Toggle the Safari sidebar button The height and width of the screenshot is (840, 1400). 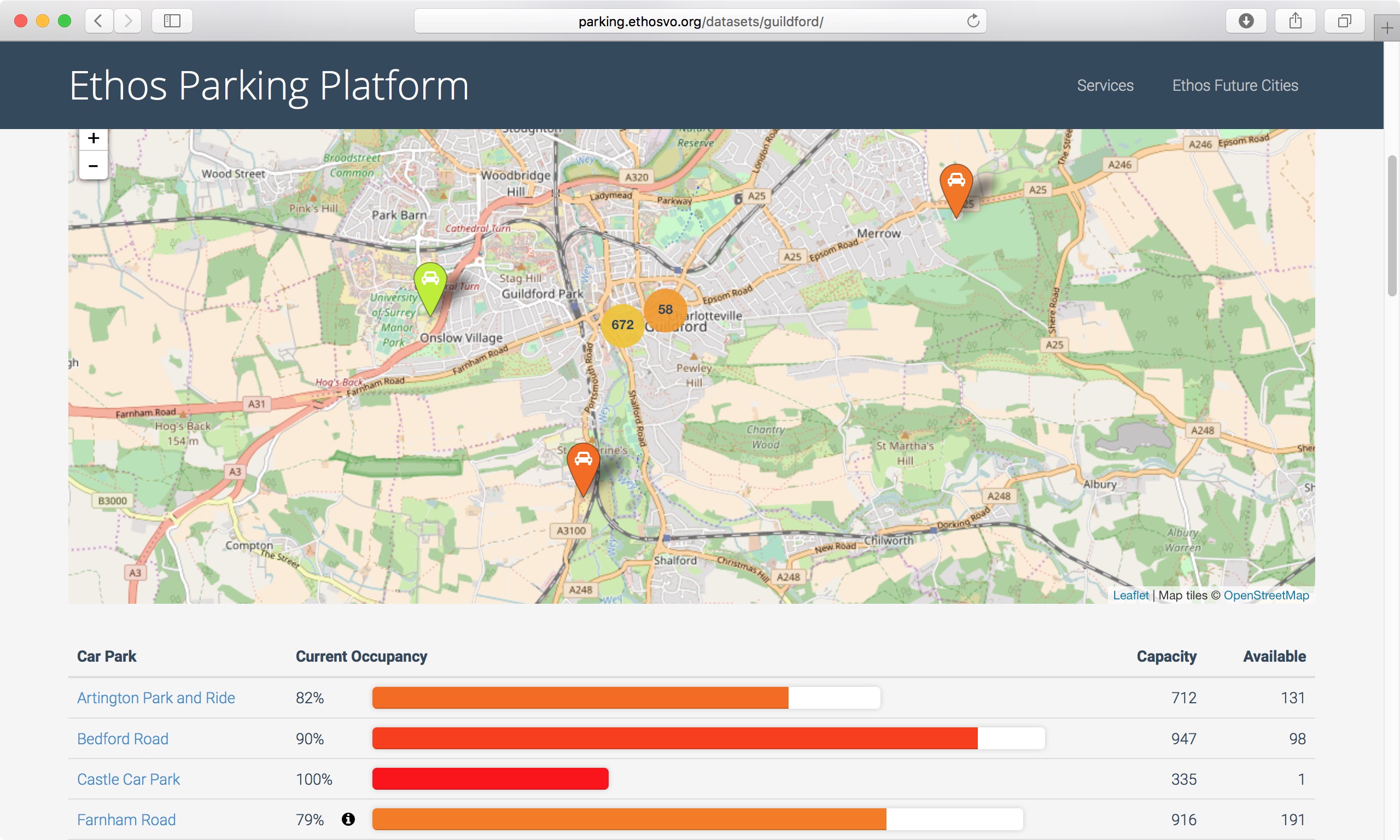click(172, 21)
